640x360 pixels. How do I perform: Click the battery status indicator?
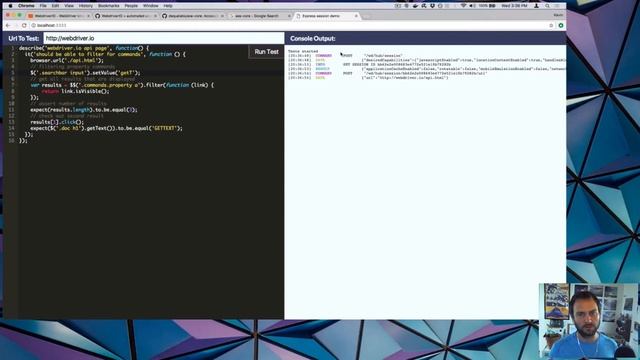487,6
